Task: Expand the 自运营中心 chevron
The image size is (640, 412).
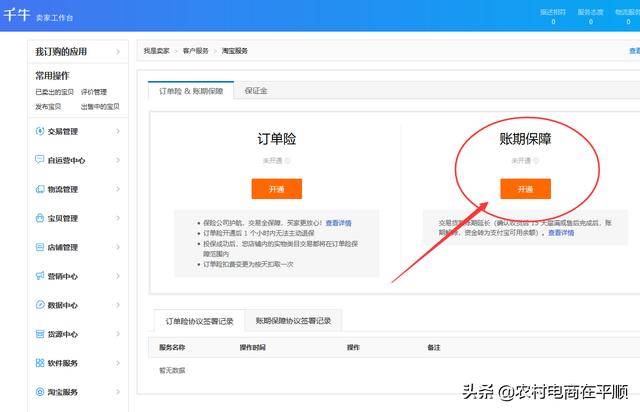Action: (x=118, y=160)
